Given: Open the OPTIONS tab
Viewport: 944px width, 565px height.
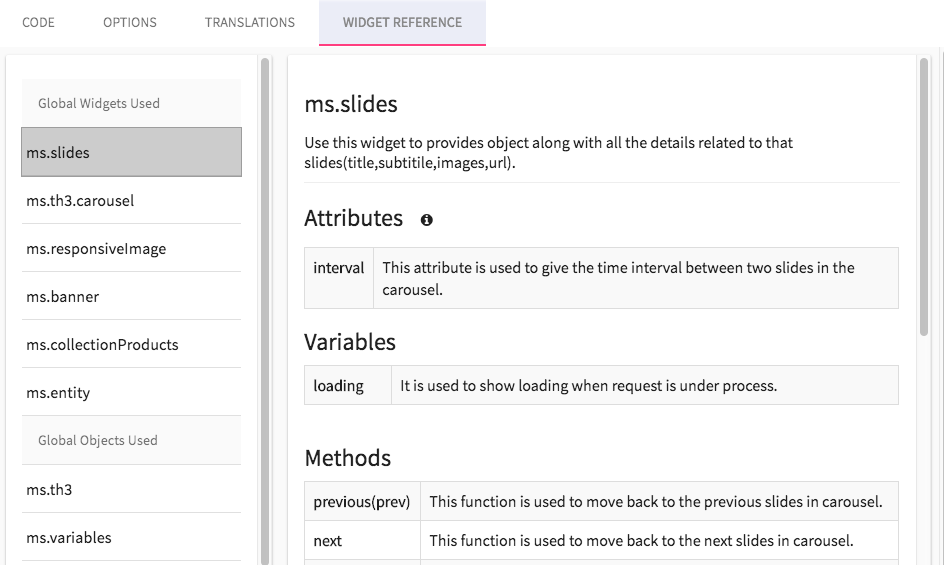Looking at the screenshot, I should [x=129, y=22].
